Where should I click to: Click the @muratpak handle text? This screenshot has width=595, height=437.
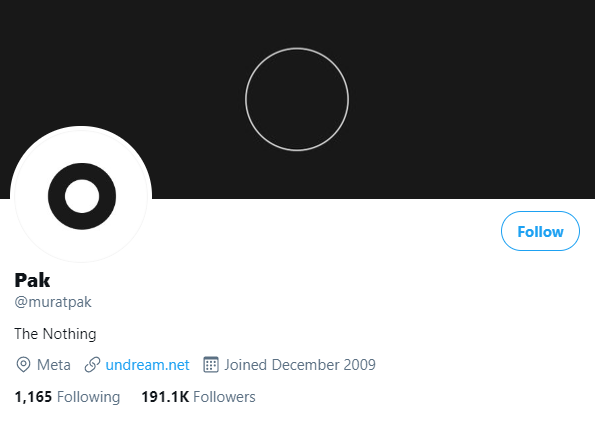click(53, 302)
